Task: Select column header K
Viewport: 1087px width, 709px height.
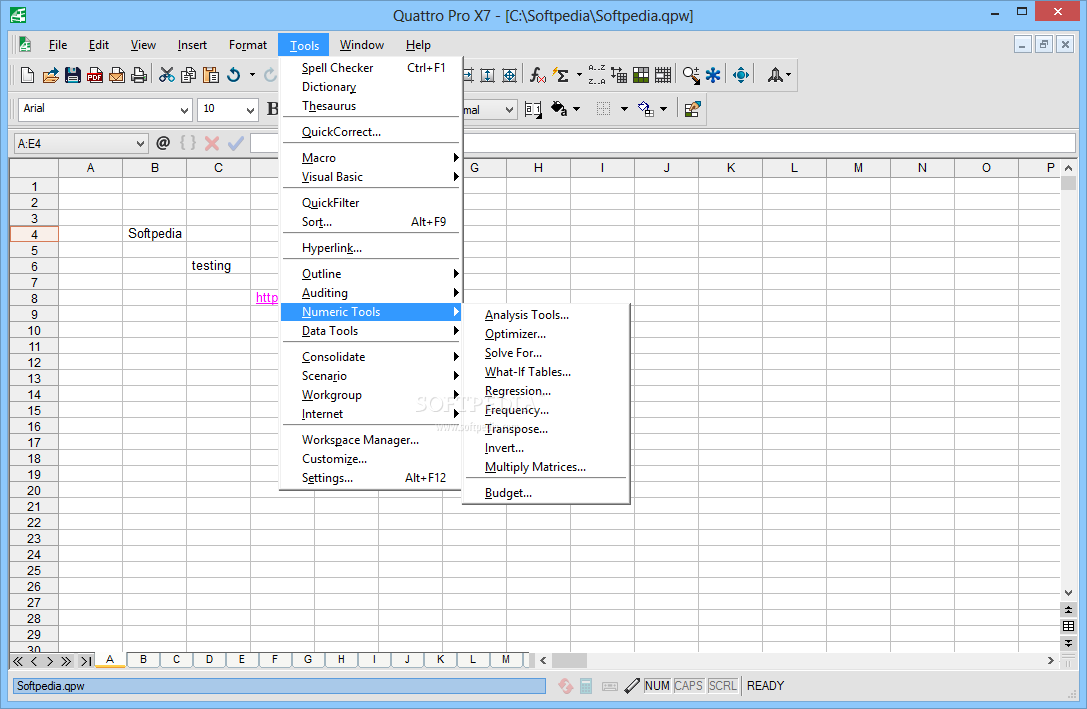Action: (x=731, y=168)
